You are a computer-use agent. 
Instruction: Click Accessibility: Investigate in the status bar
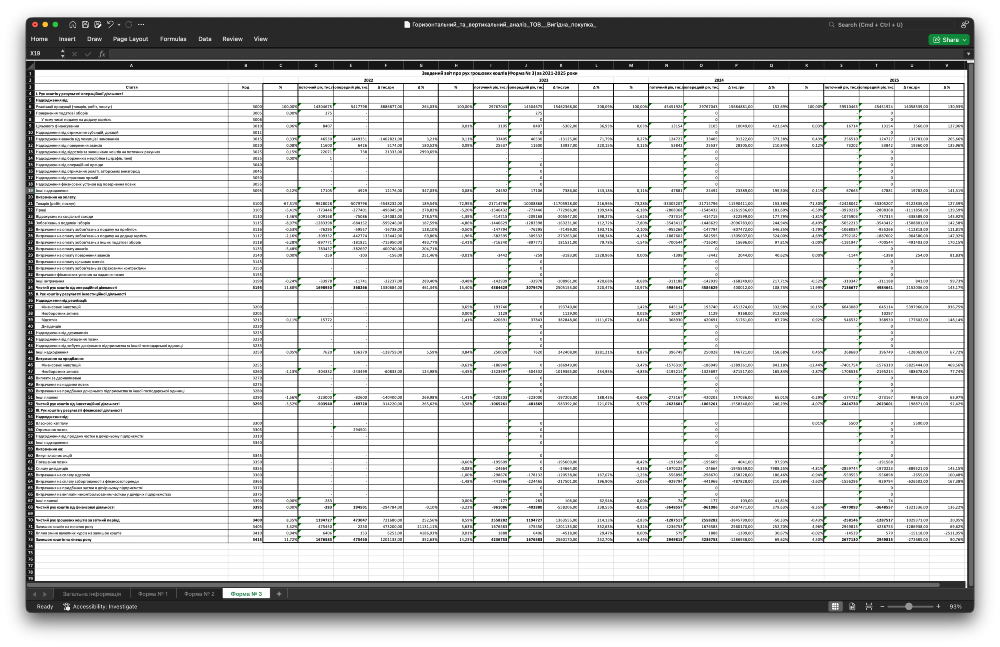point(100,607)
